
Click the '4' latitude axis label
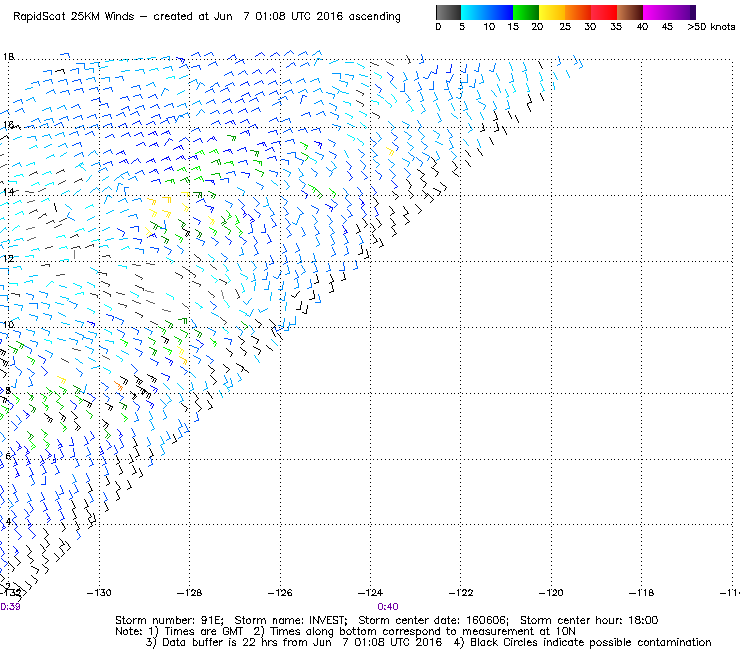[8, 522]
